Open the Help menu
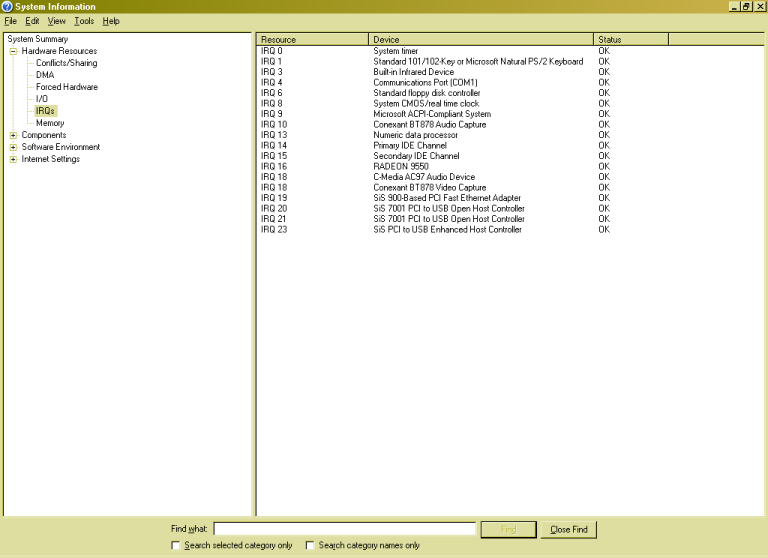The image size is (768, 558). (x=111, y=21)
